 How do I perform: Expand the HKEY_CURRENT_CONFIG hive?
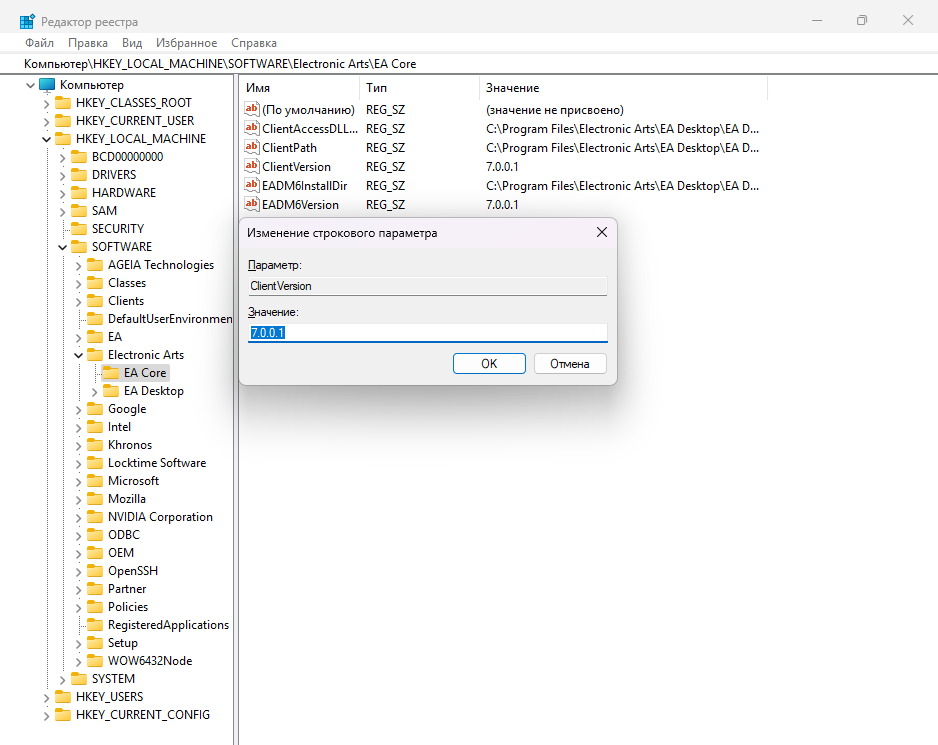pos(47,716)
